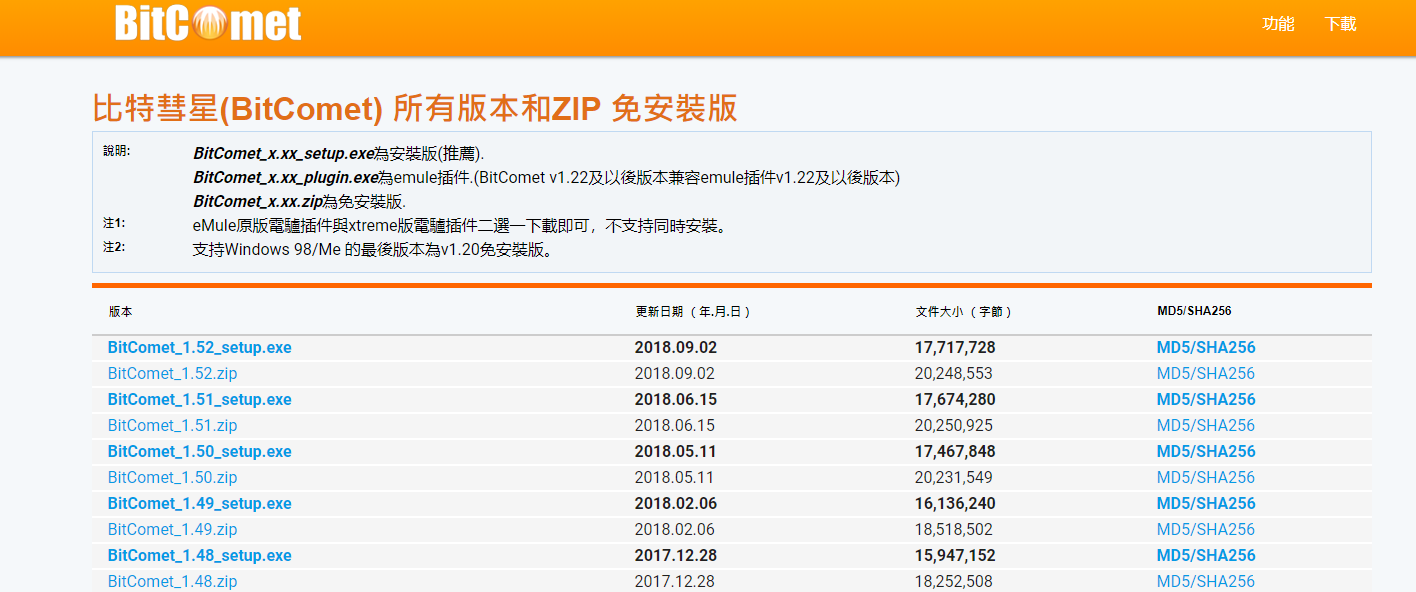
Task: Click the BitComet logo
Action: tap(208, 23)
